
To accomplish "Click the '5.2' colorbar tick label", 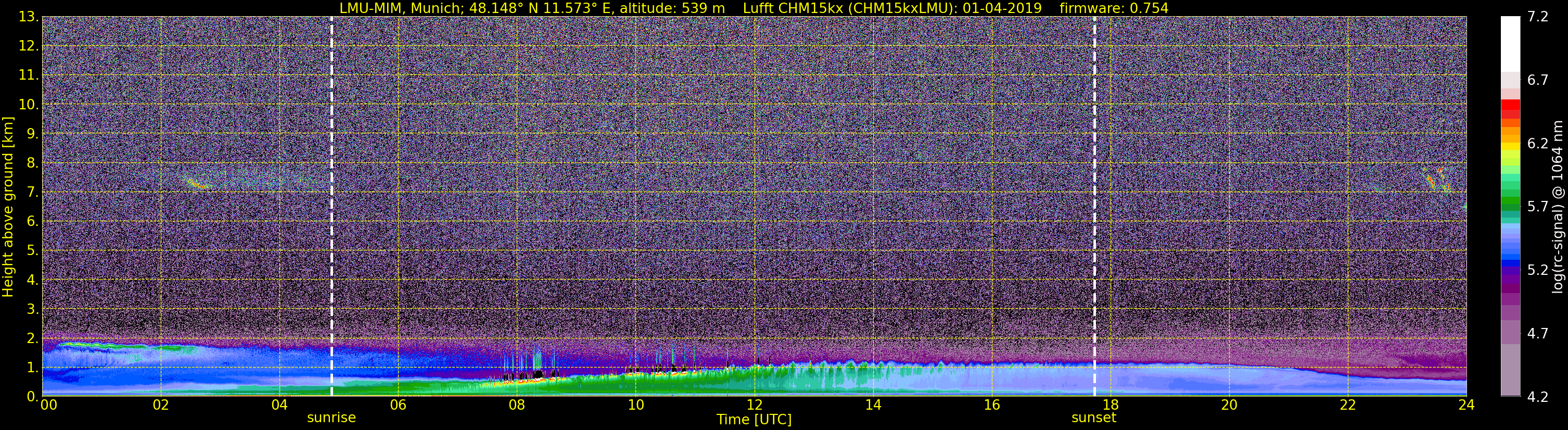I will 1538,270.
